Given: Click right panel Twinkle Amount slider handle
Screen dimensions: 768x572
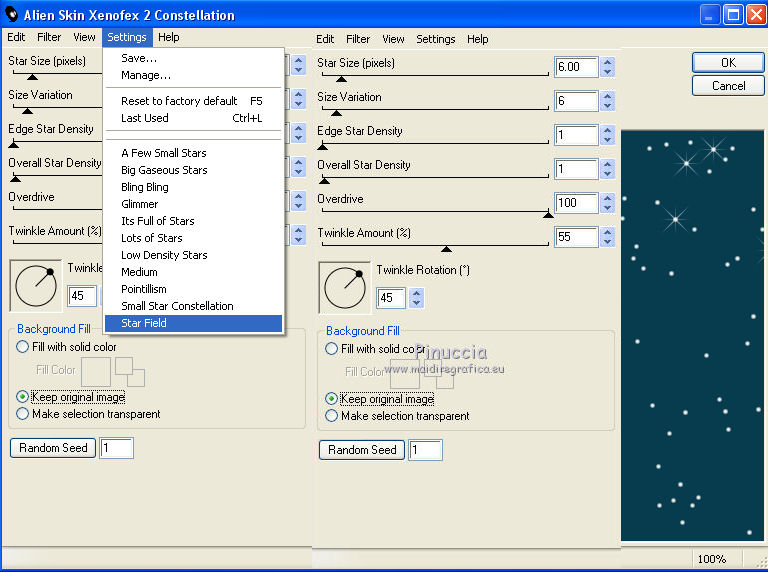Looking at the screenshot, I should (x=446, y=249).
